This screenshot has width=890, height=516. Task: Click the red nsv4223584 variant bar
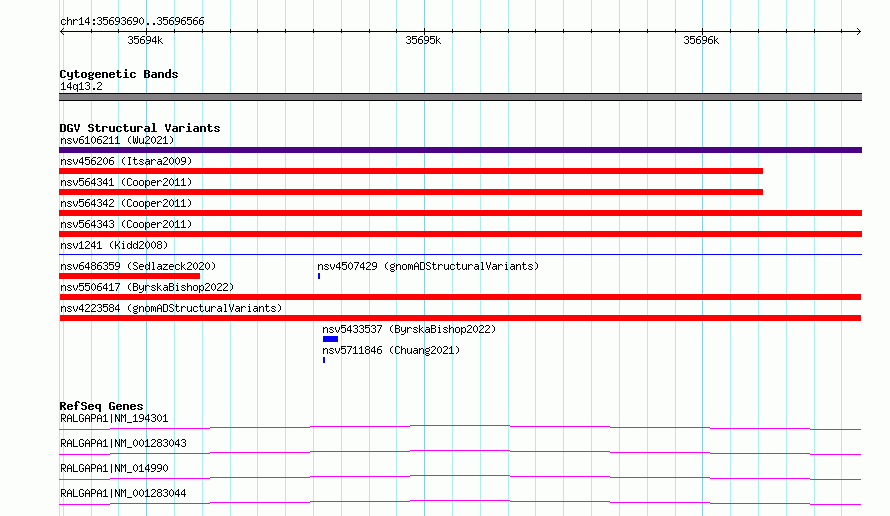460,318
